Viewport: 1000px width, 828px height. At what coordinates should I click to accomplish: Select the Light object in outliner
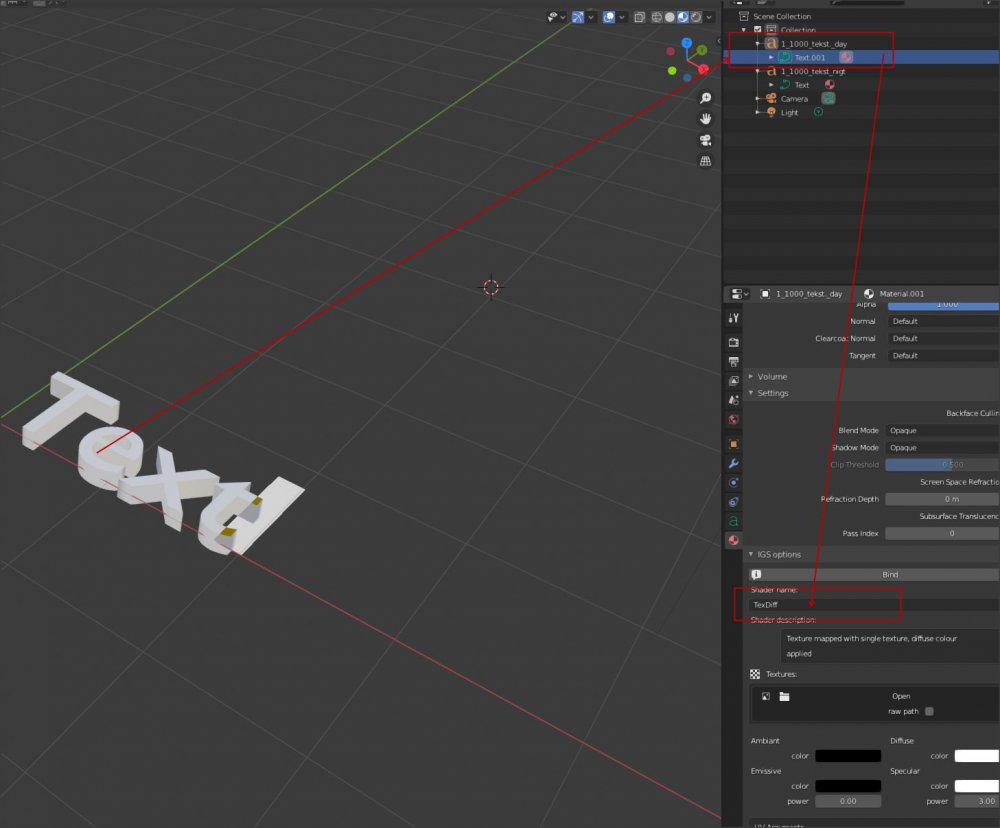[x=789, y=113]
